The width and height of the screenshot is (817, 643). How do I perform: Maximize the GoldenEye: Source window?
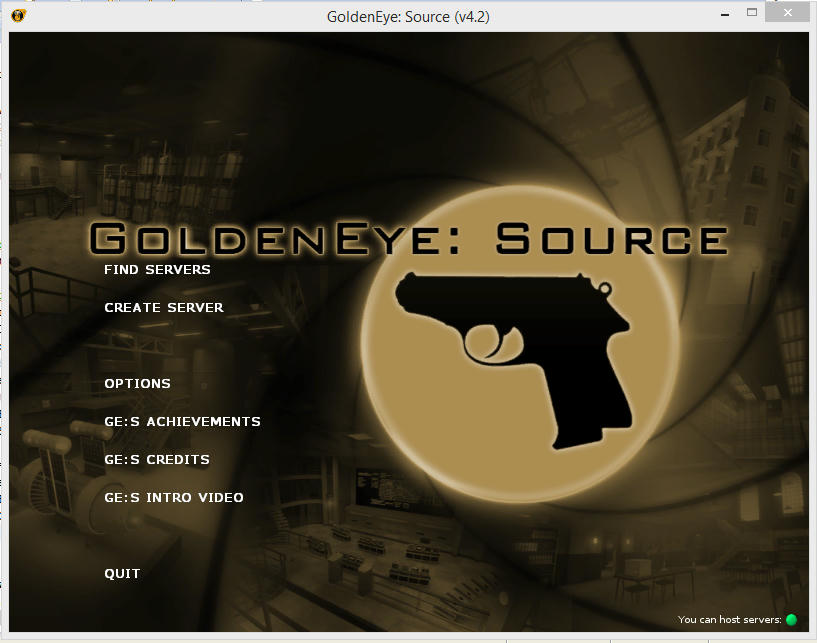click(751, 13)
